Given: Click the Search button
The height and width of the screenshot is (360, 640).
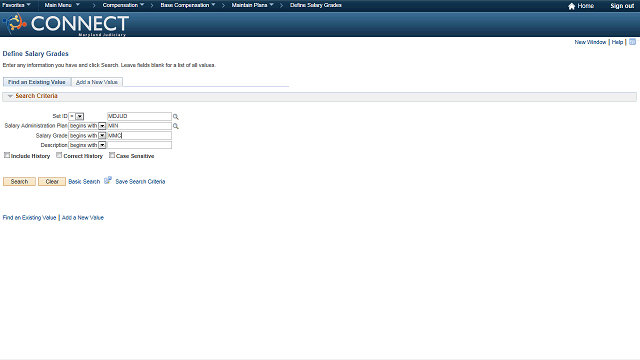Looking at the screenshot, I should [19, 182].
